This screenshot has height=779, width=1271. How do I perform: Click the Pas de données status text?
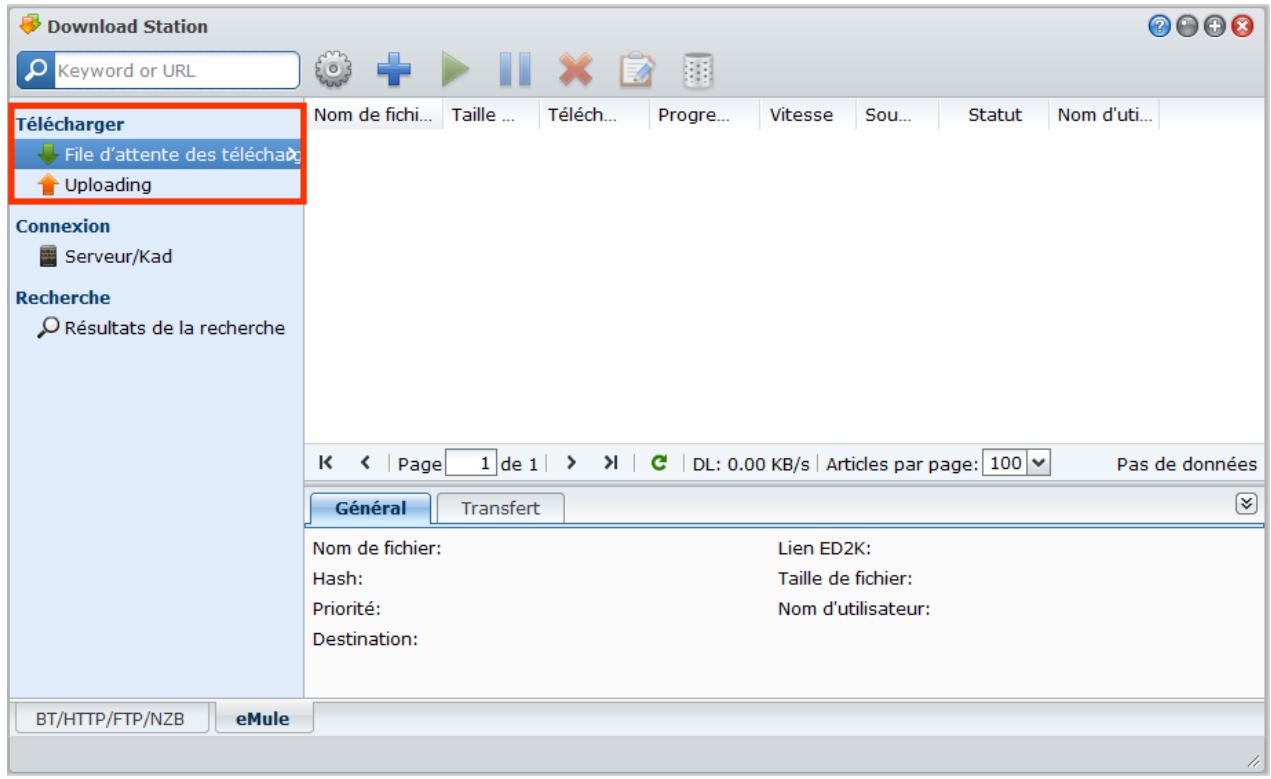point(1189,464)
